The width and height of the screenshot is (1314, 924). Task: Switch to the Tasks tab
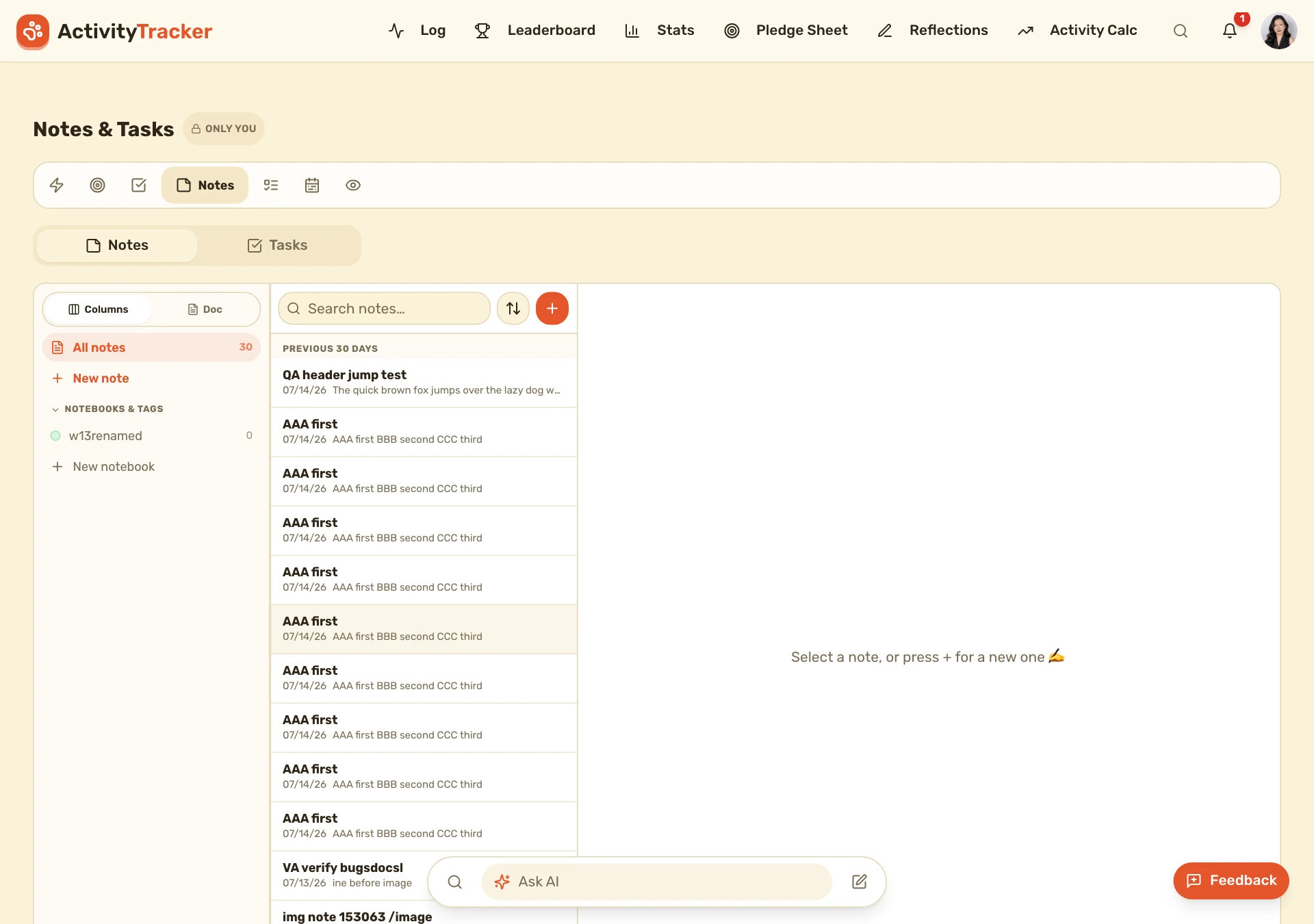277,246
